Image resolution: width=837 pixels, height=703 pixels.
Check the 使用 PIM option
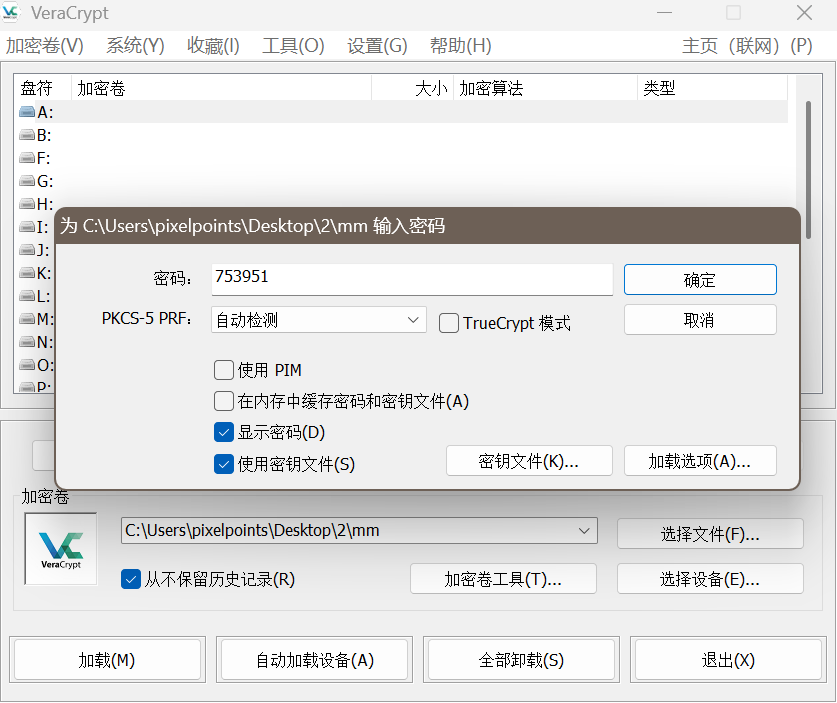(224, 370)
